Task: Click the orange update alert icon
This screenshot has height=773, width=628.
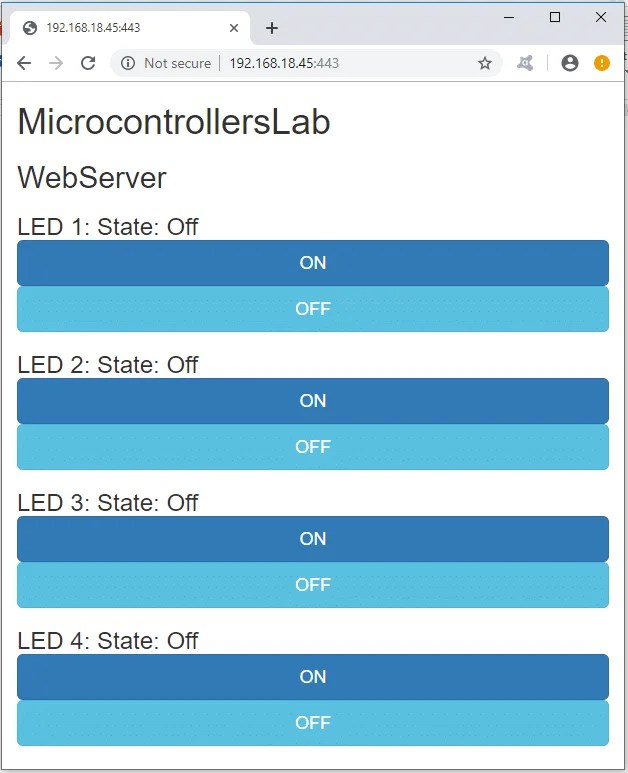Action: pyautogui.click(x=602, y=63)
